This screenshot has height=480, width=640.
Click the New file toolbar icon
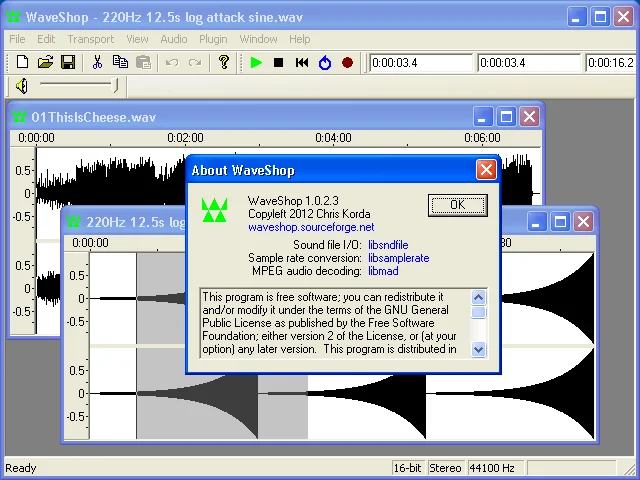22,62
